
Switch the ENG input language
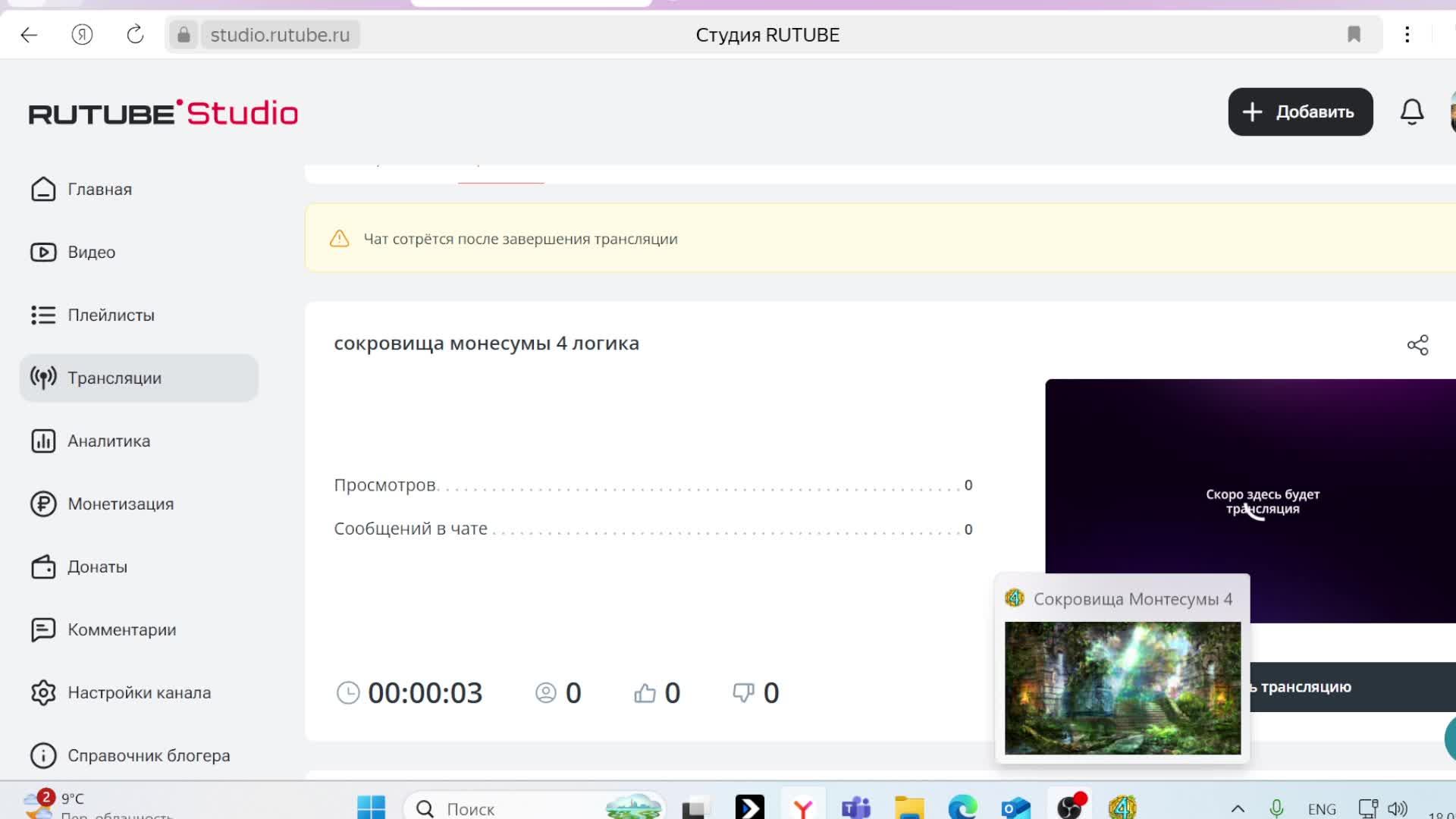click(x=1322, y=809)
